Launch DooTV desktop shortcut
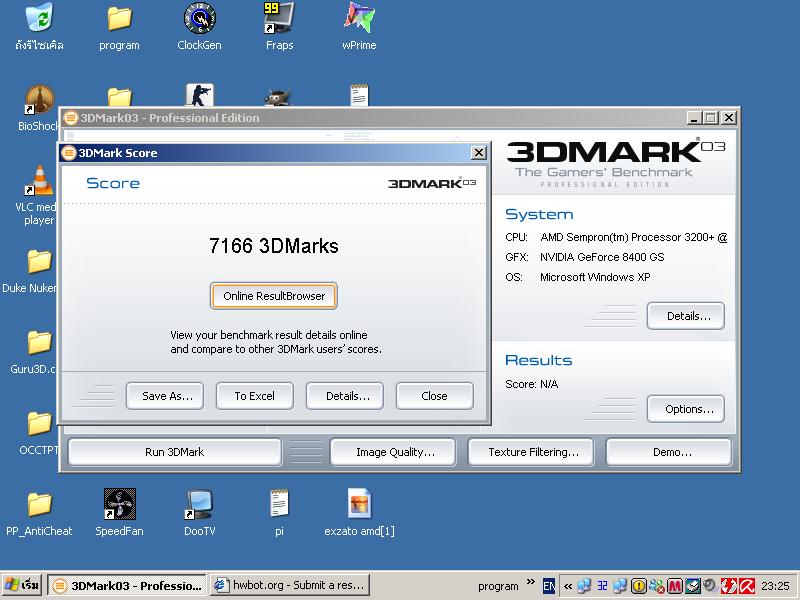 coord(199,504)
